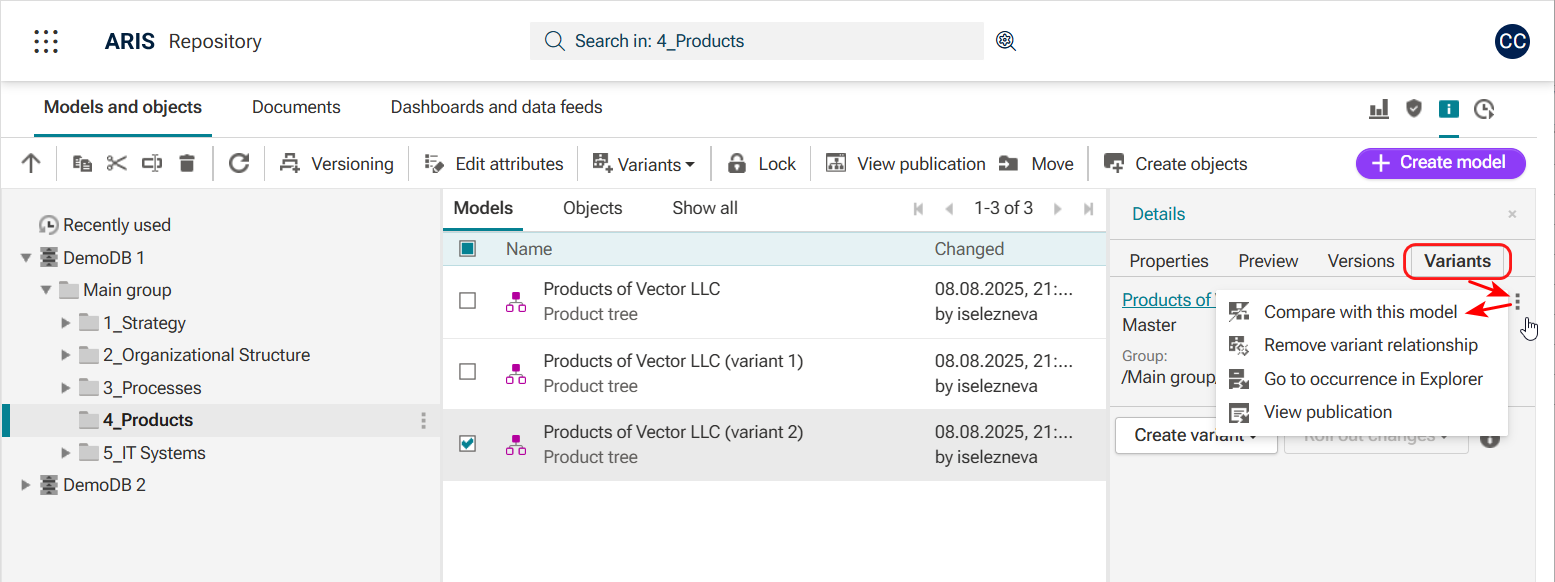
Task: Click the scissors Cut icon
Action: pos(117,164)
